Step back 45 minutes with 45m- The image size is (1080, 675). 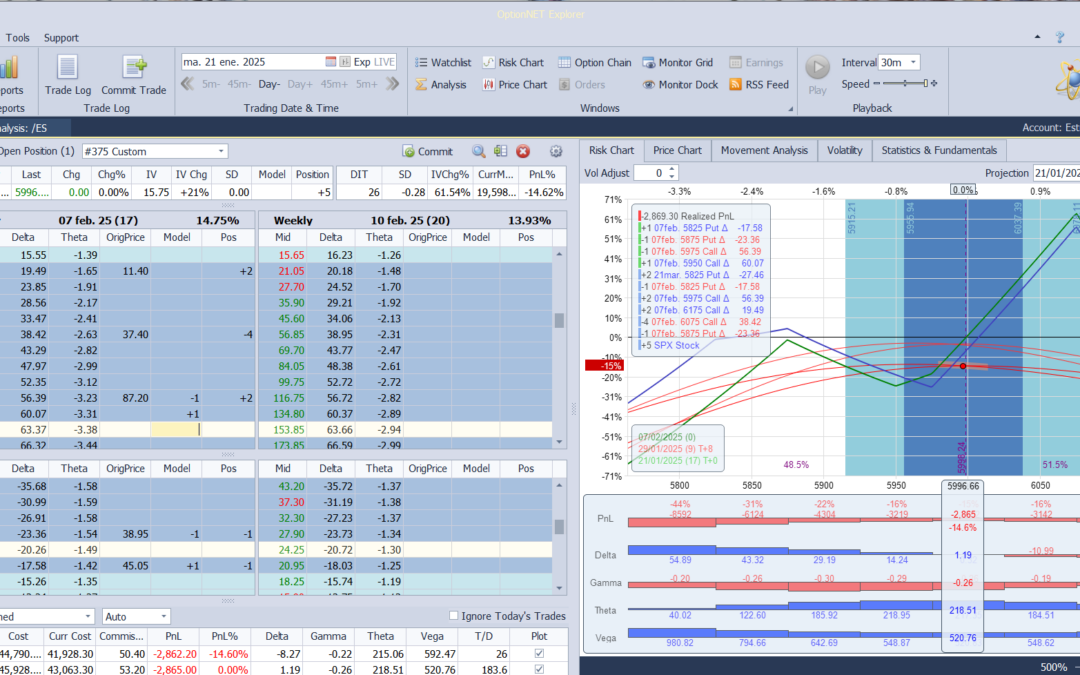[x=239, y=85]
